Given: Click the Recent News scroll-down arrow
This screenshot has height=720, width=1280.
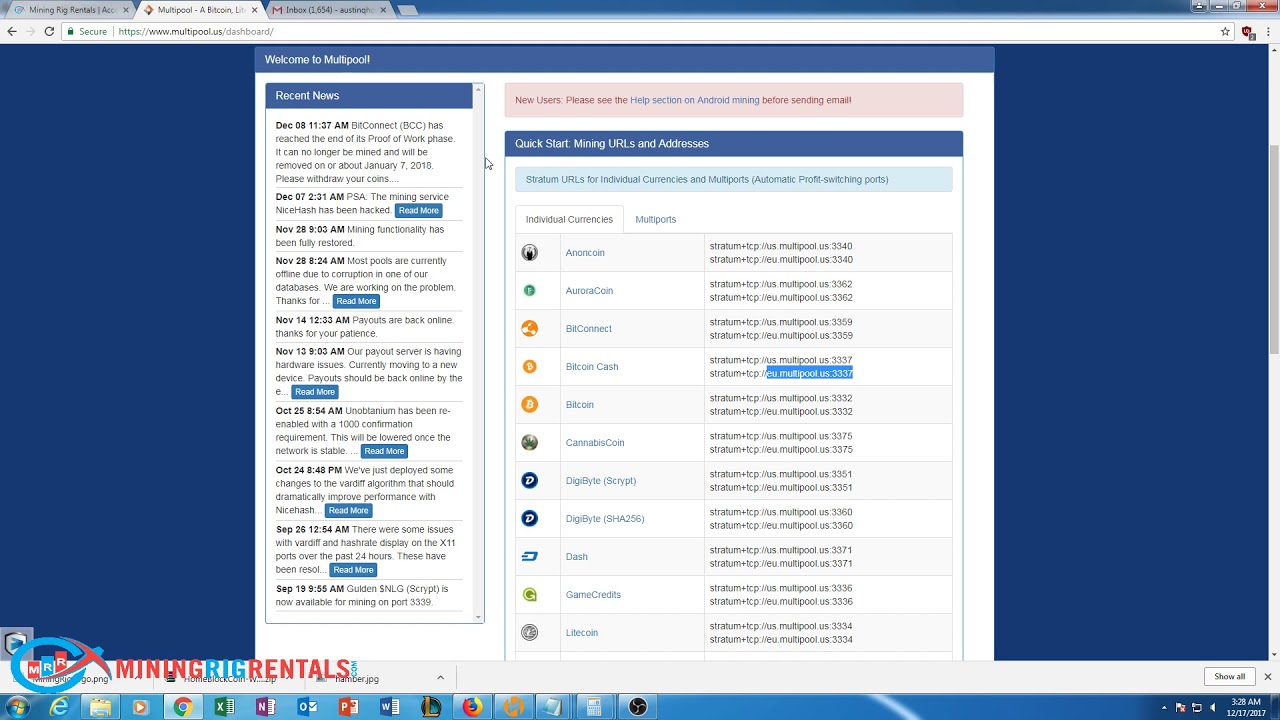Looking at the screenshot, I should [x=478, y=617].
